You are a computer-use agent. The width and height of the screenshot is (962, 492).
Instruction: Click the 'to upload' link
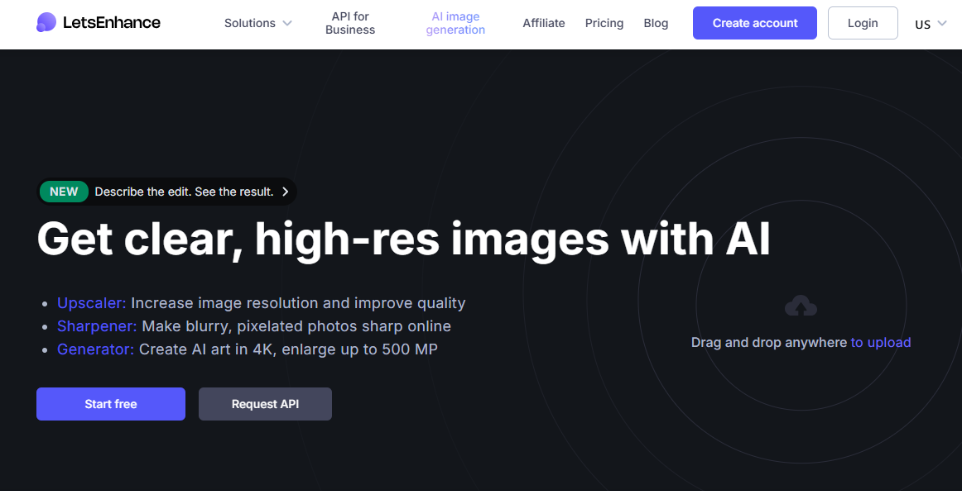point(880,342)
